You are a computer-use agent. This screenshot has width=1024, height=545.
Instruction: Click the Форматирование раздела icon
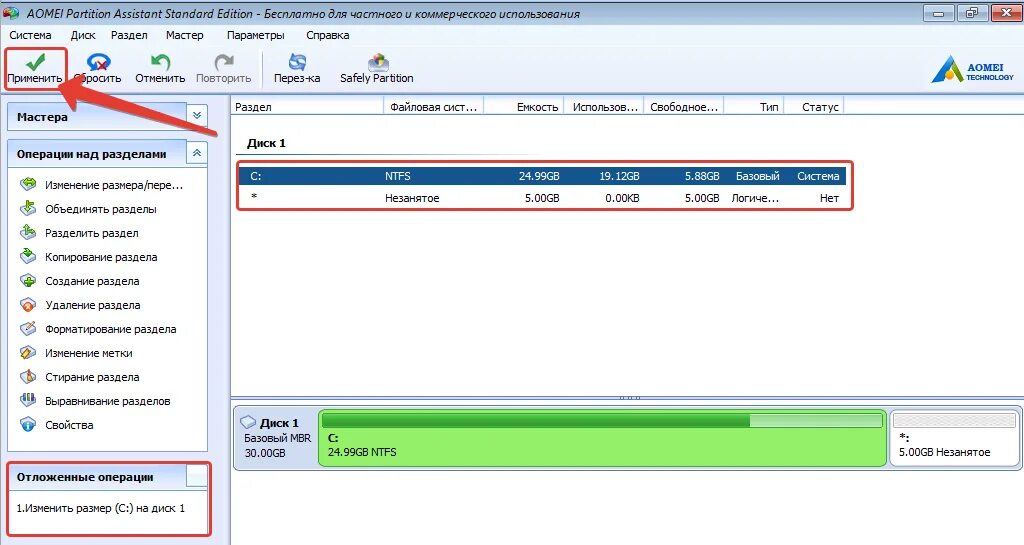(28, 328)
